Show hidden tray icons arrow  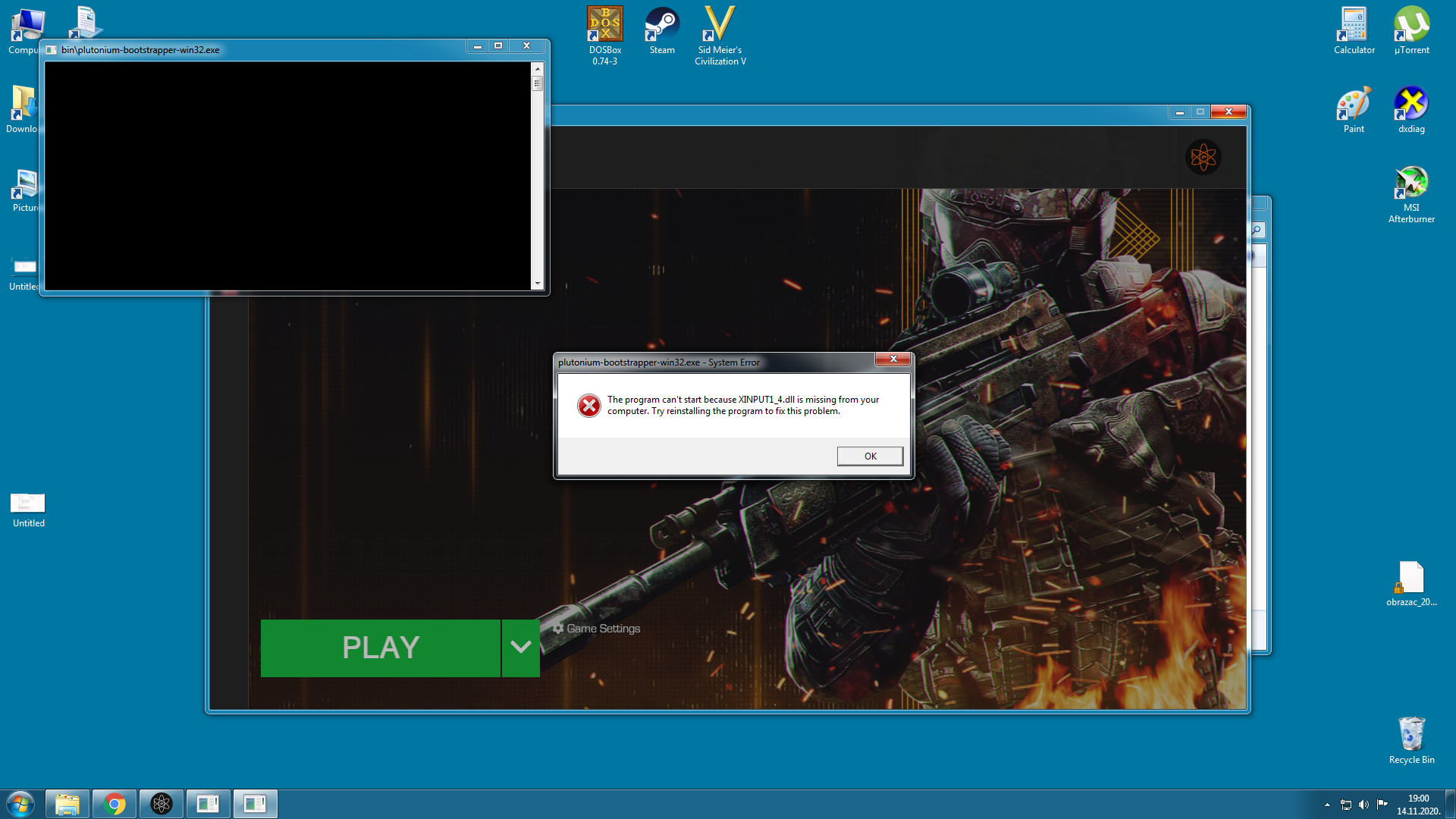click(1327, 805)
